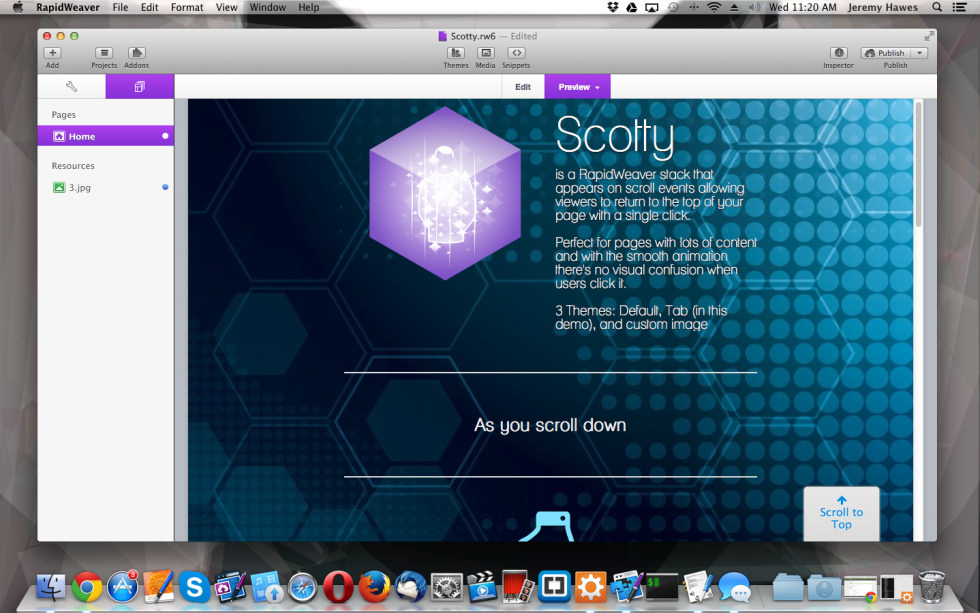This screenshot has height=613, width=980.
Task: Open System Preferences from the dock
Action: (x=446, y=587)
